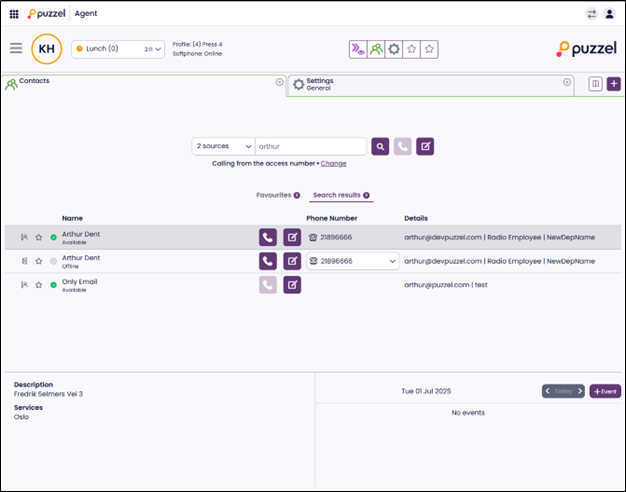The image size is (626, 492).
Task: Click the Phone Number column header
Action: click(x=331, y=218)
